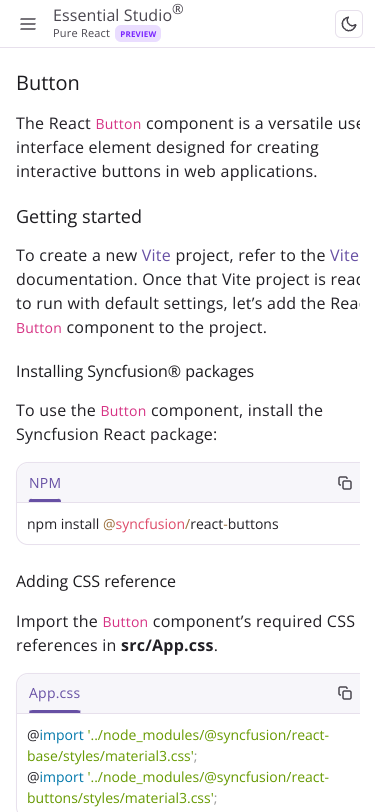
Task: Click the Getting started heading
Action: pos(79,216)
